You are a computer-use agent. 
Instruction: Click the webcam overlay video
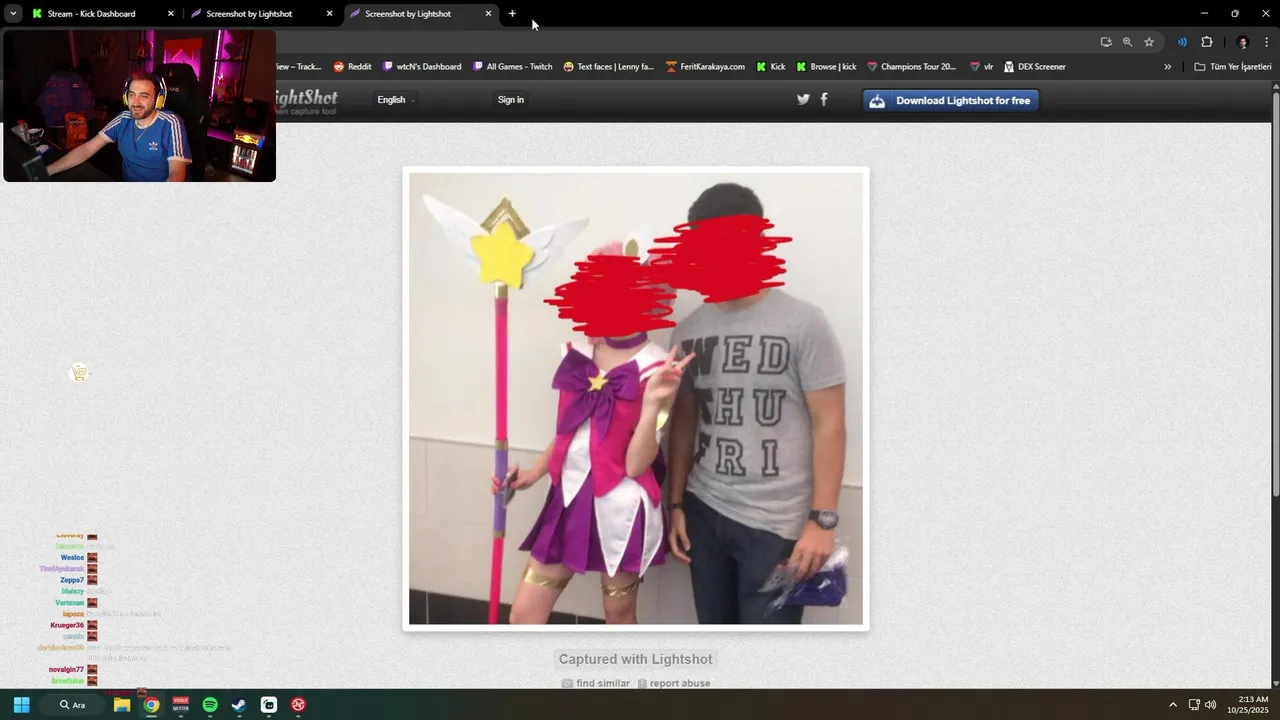pos(139,105)
